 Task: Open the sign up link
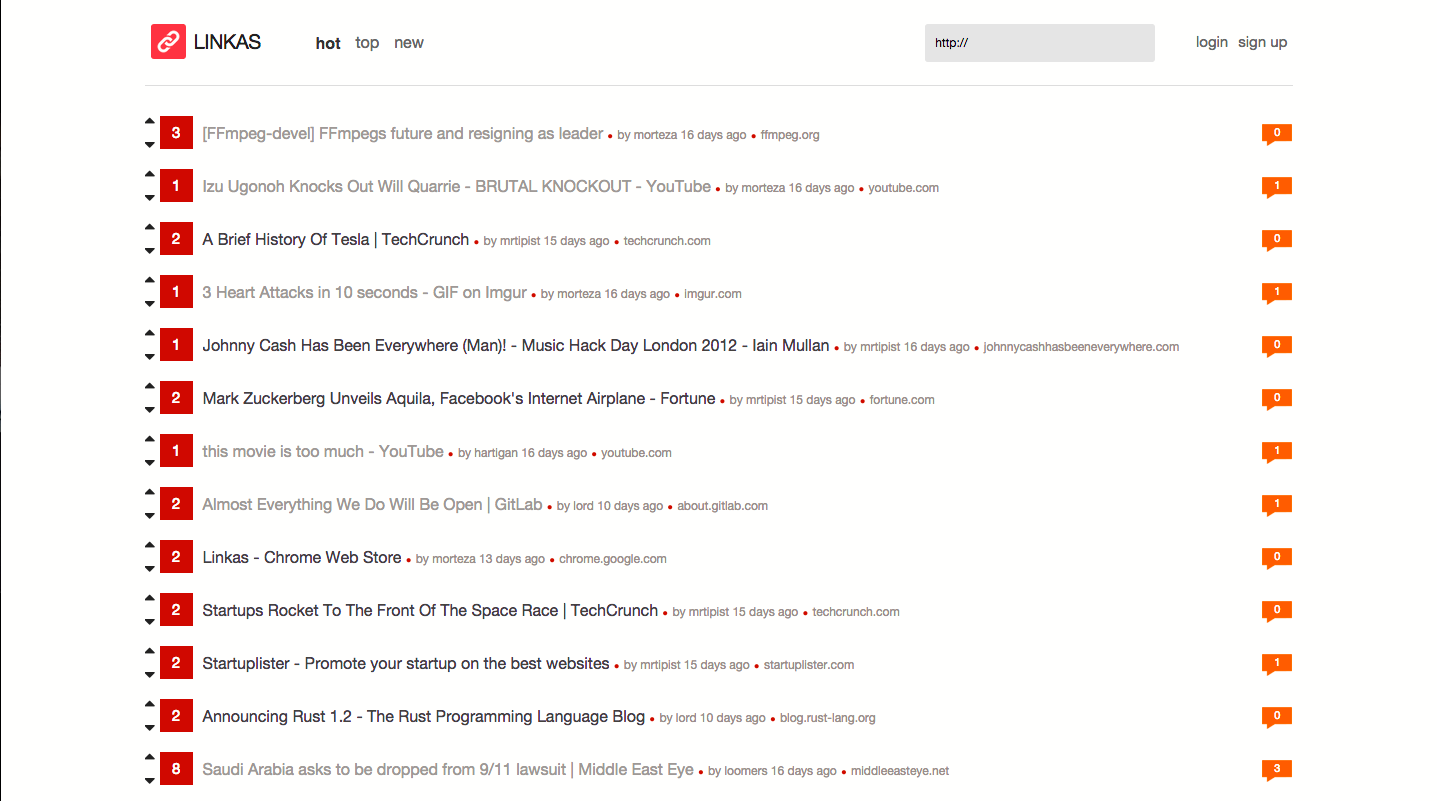(x=1263, y=42)
